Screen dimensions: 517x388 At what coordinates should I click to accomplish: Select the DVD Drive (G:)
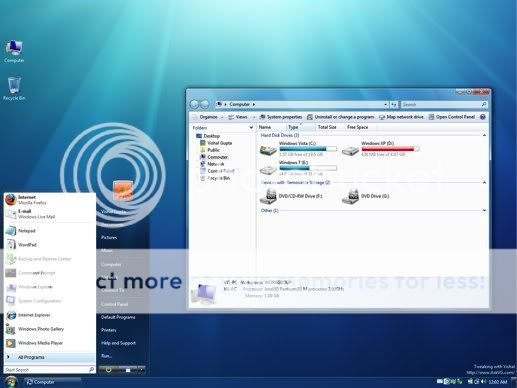point(366,196)
